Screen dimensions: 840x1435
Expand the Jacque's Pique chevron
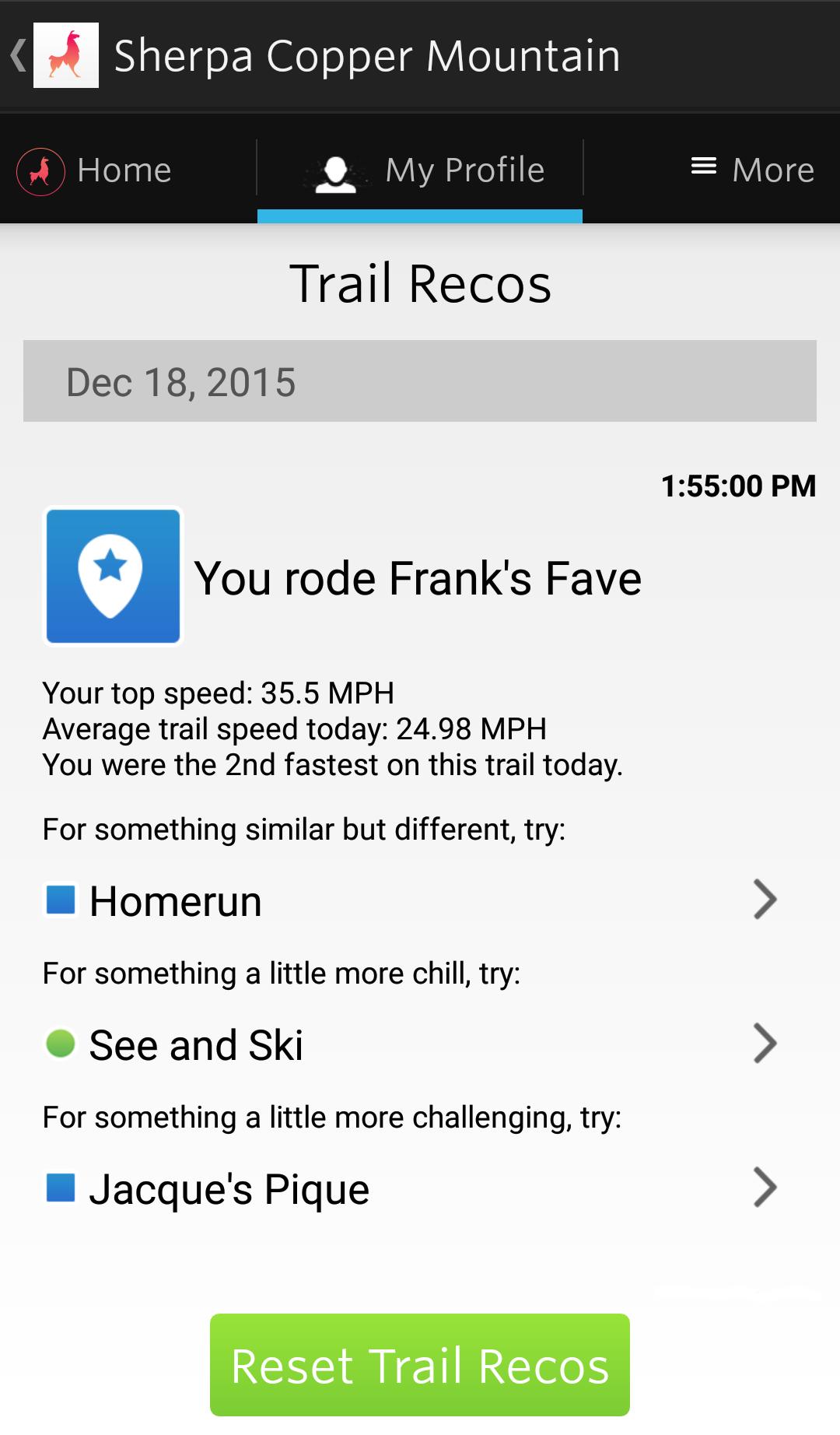765,1188
